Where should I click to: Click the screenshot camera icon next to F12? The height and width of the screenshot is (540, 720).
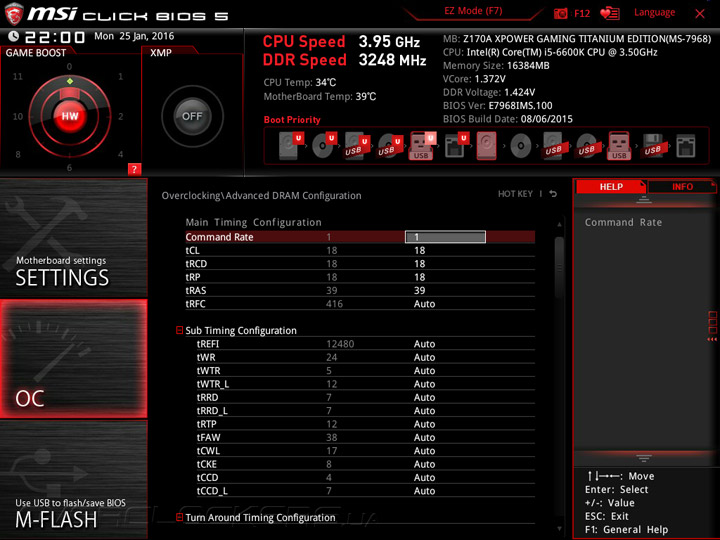[561, 13]
